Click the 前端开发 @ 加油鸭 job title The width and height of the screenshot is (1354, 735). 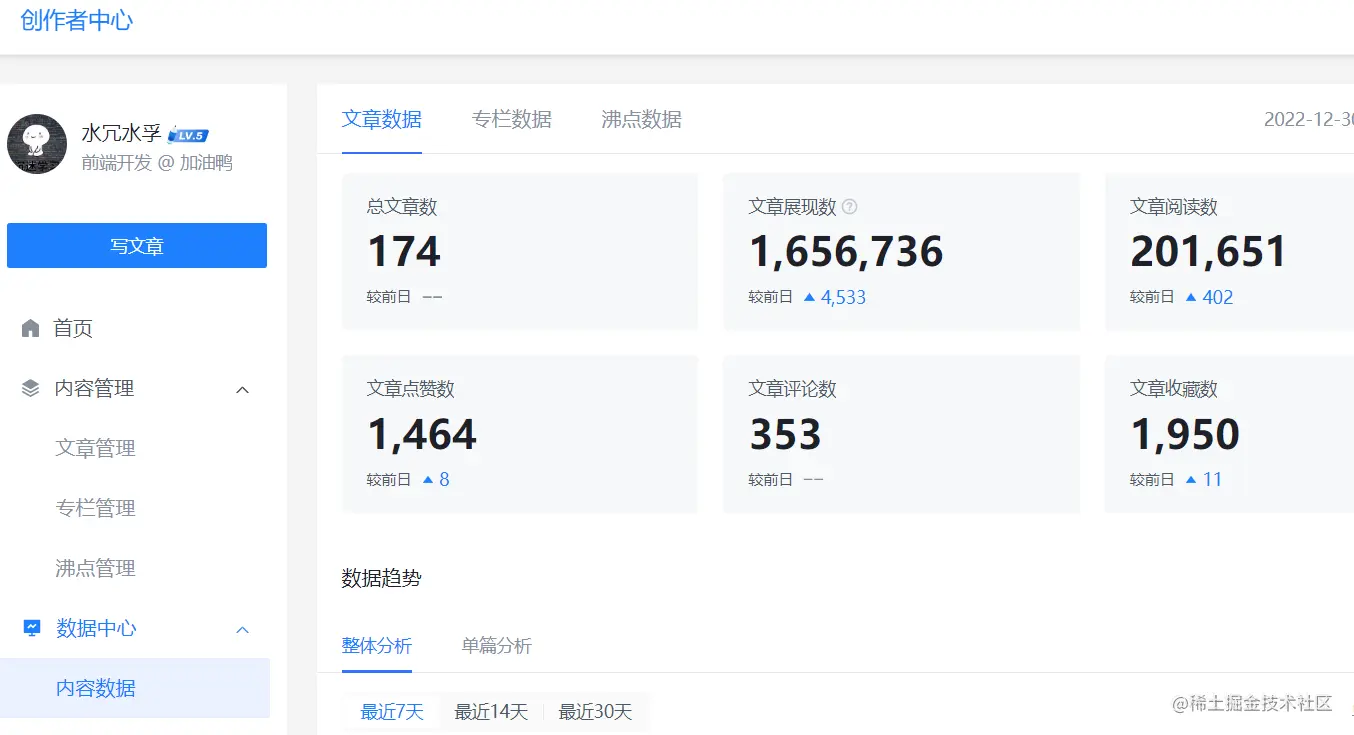(157, 163)
